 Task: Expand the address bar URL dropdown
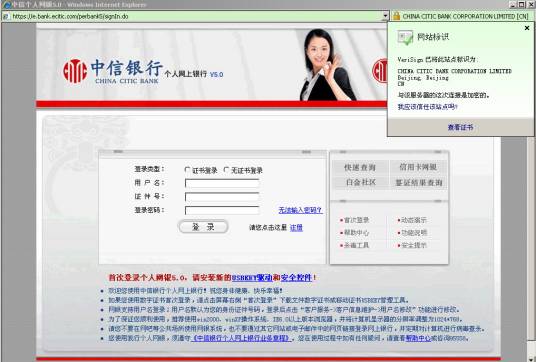pos(385,16)
